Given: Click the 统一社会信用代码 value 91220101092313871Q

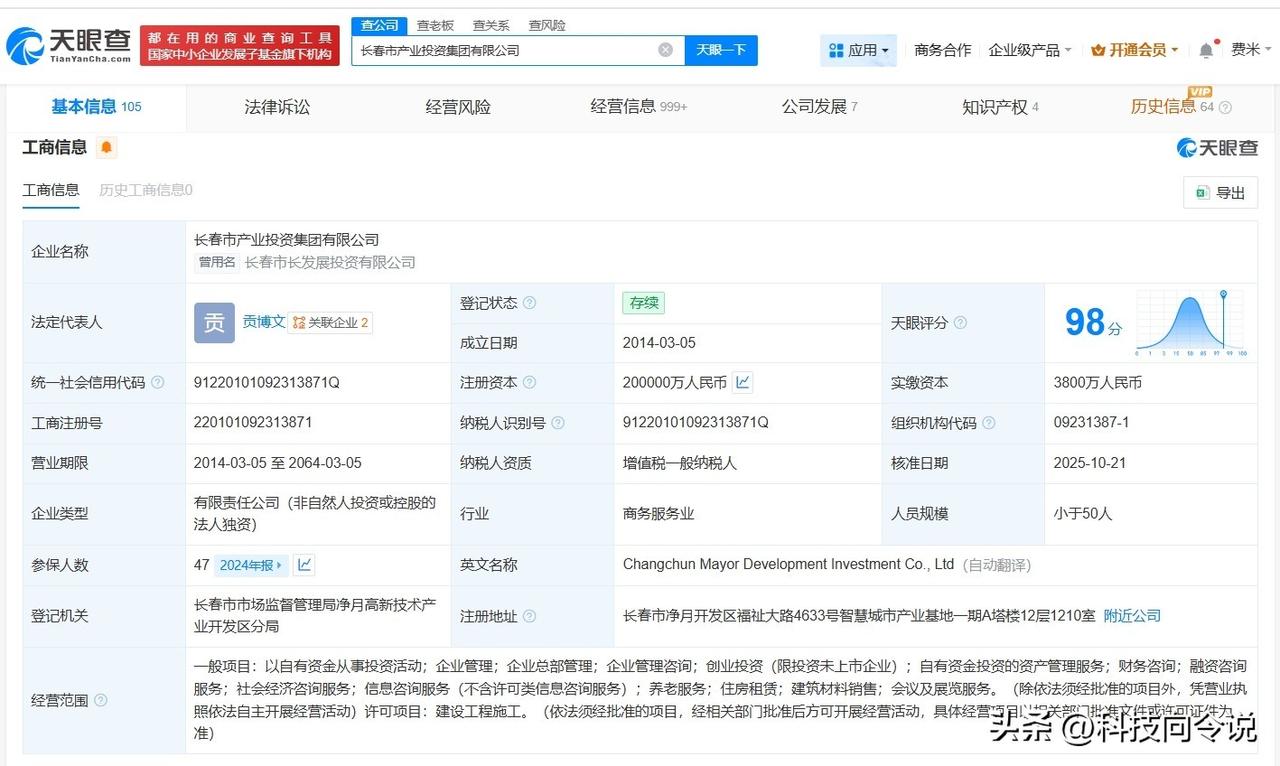Looking at the screenshot, I should [267, 382].
